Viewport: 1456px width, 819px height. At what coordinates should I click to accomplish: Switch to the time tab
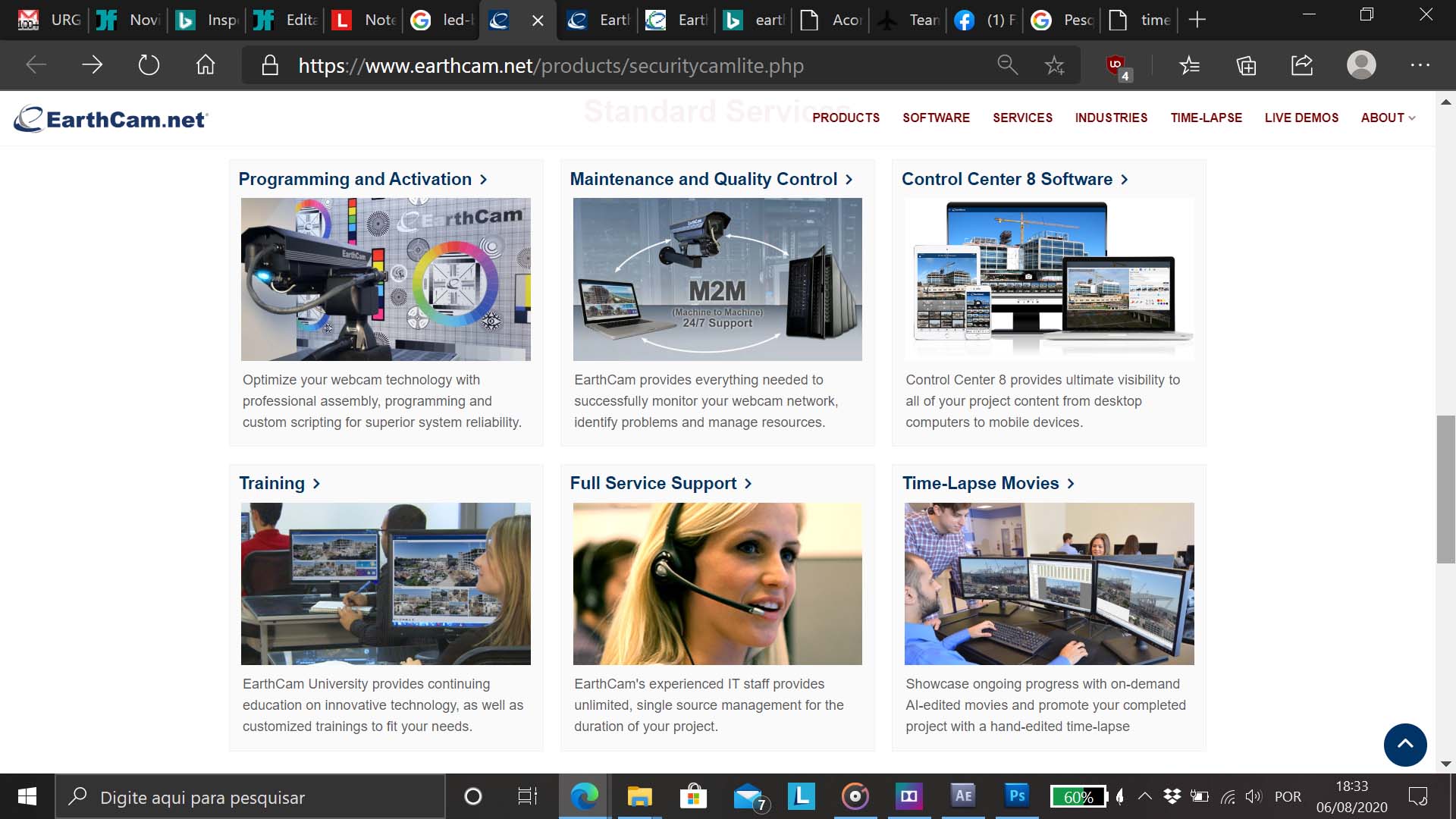(1139, 20)
